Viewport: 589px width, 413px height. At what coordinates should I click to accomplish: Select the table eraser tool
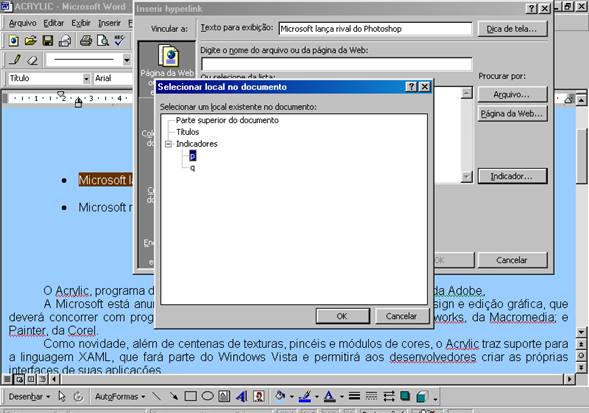point(33,59)
